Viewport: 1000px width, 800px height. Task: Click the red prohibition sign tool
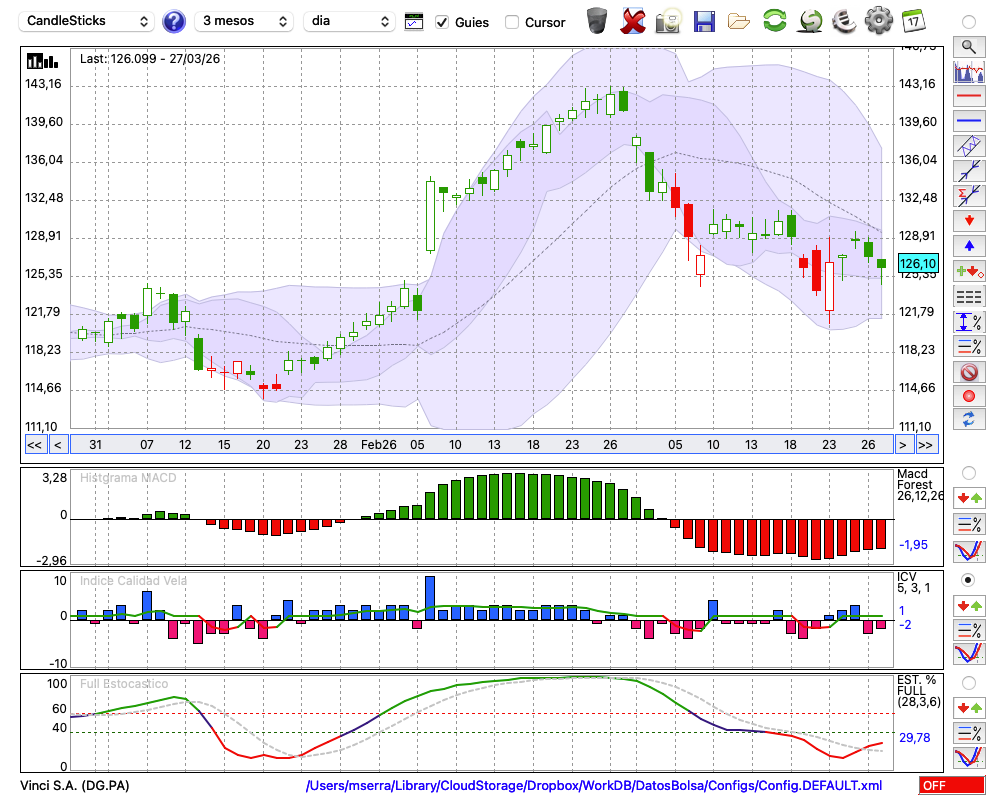[x=968, y=372]
